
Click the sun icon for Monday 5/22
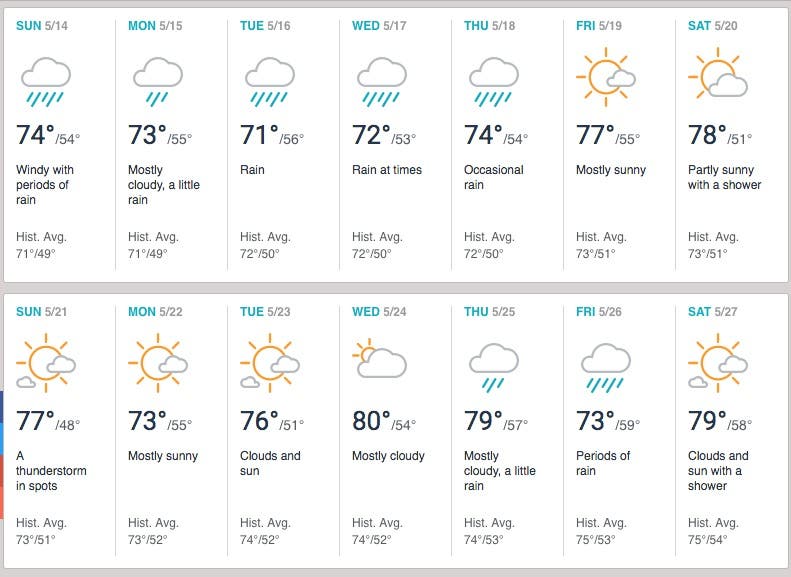click(x=157, y=367)
